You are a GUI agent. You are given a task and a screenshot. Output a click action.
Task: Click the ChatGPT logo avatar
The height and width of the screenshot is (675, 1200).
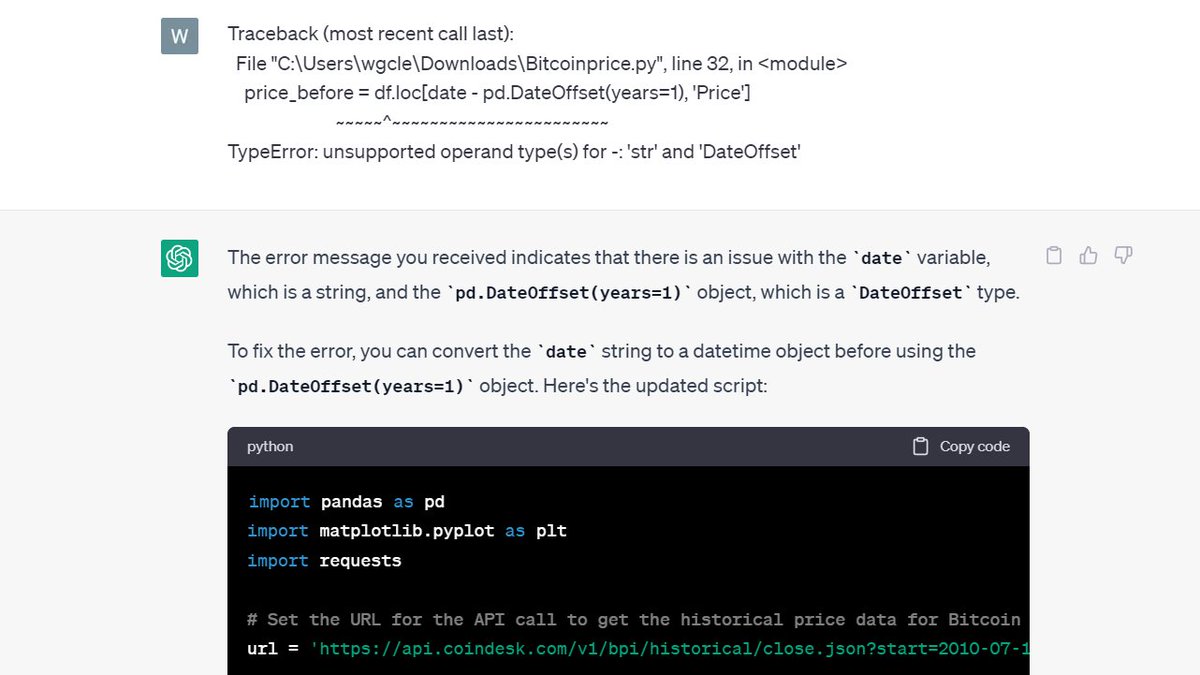pos(179,258)
